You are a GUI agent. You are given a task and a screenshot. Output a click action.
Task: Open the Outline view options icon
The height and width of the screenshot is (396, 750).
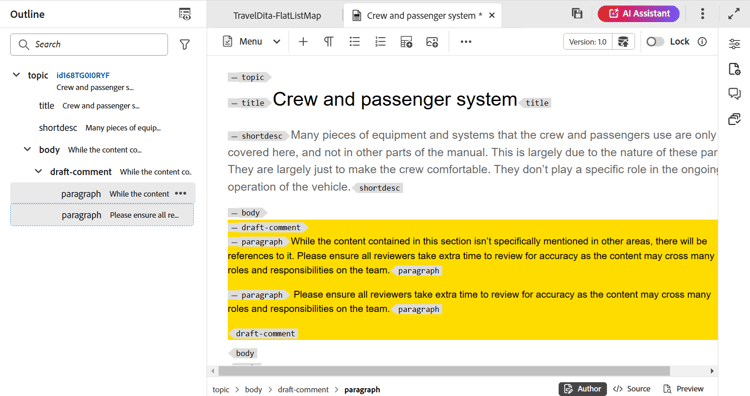[185, 14]
